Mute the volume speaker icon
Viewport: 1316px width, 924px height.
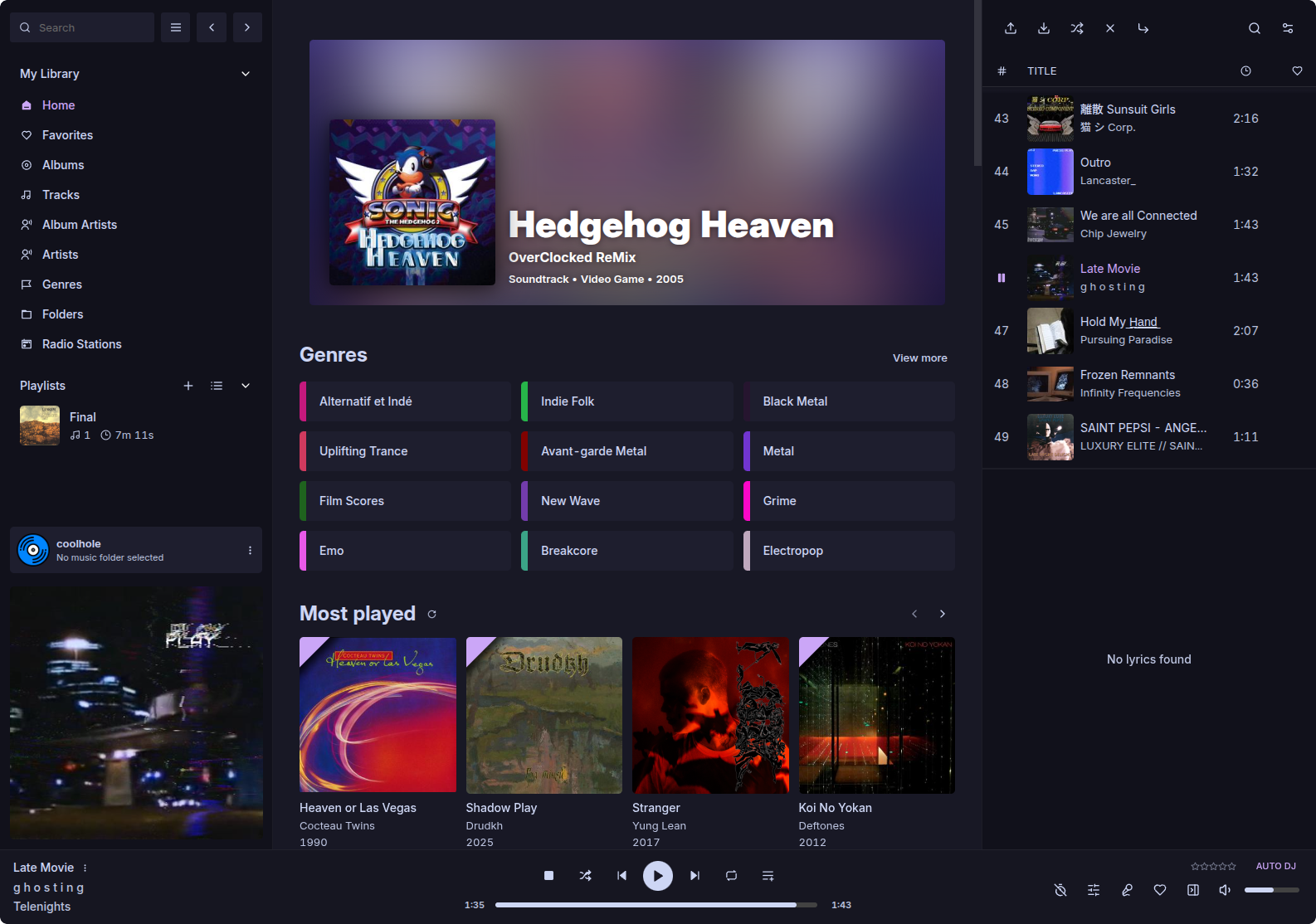coord(1225,890)
